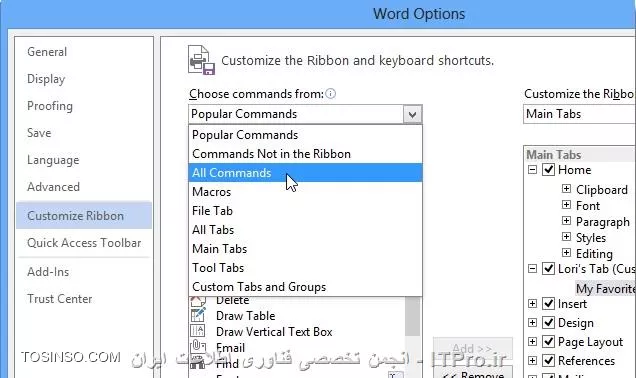636x378 pixels.
Task: Open the Main Tabs combo box
Action: point(580,114)
